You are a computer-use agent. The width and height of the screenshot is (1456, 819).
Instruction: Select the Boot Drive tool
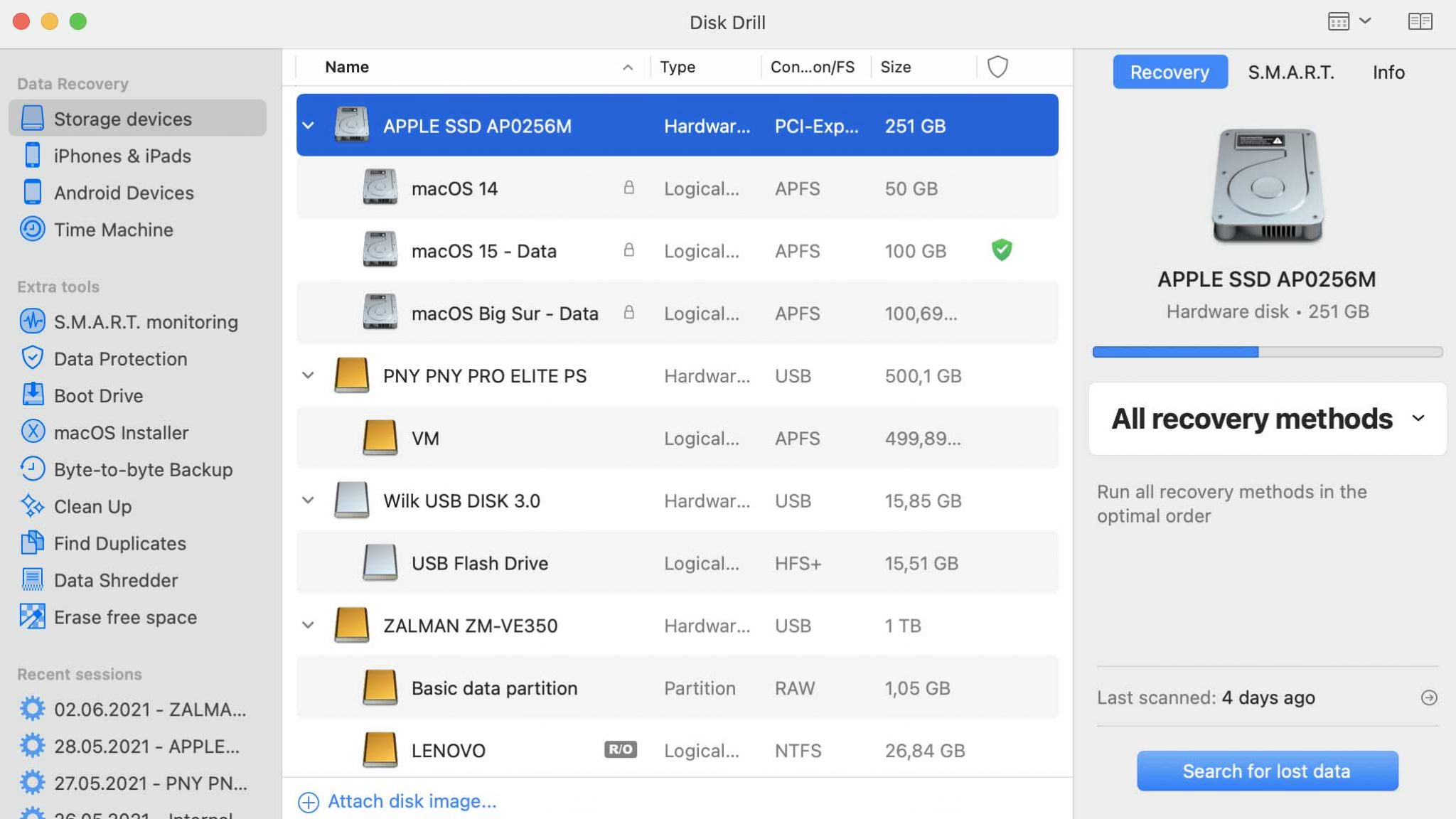tap(96, 395)
